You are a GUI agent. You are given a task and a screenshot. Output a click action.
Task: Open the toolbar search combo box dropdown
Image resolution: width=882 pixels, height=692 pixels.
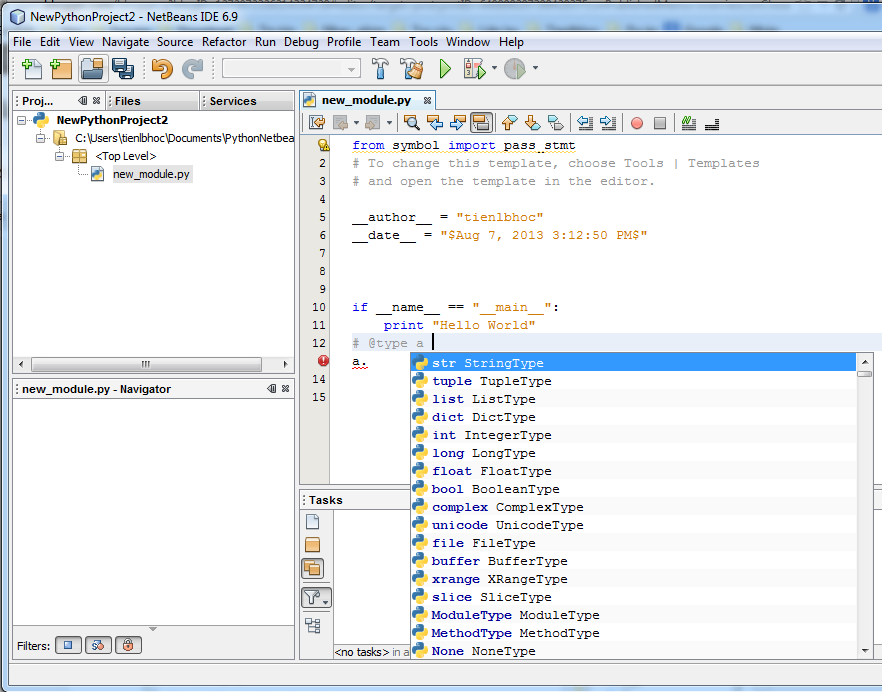pyautogui.click(x=351, y=68)
